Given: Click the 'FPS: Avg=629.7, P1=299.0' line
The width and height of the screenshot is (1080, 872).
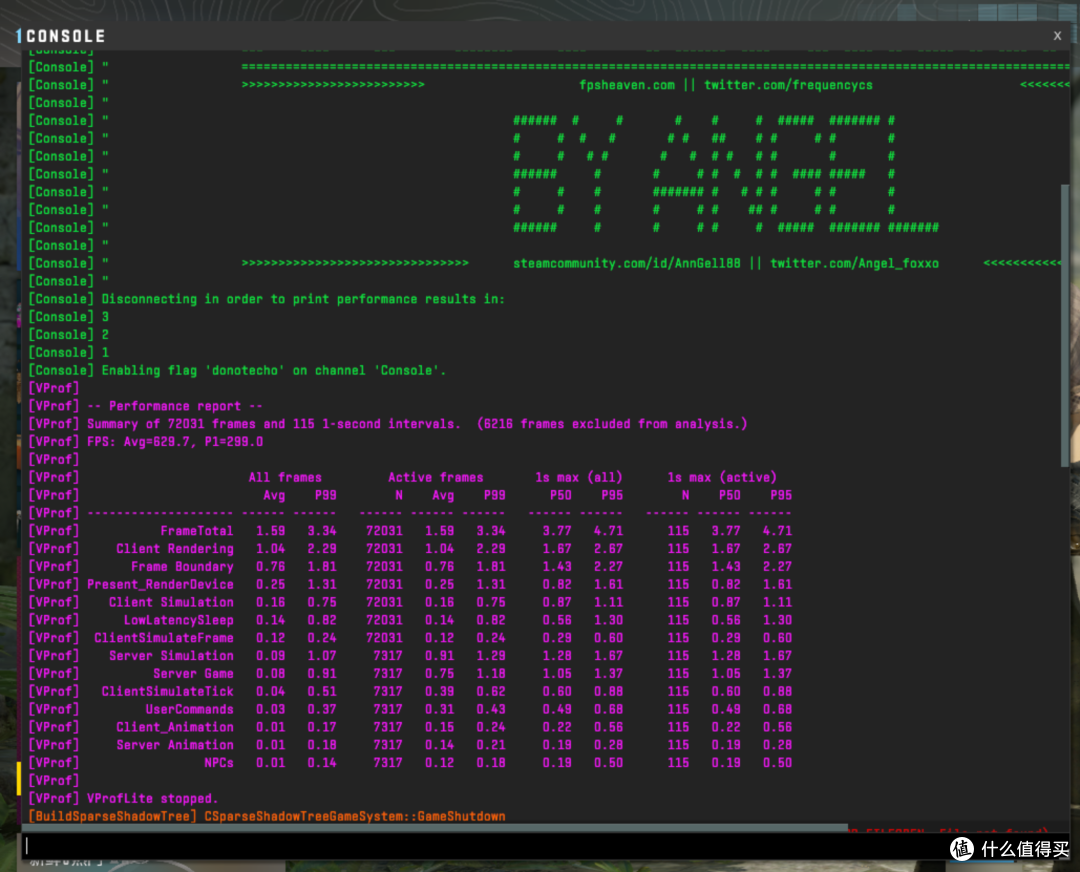Looking at the screenshot, I should (x=175, y=442).
